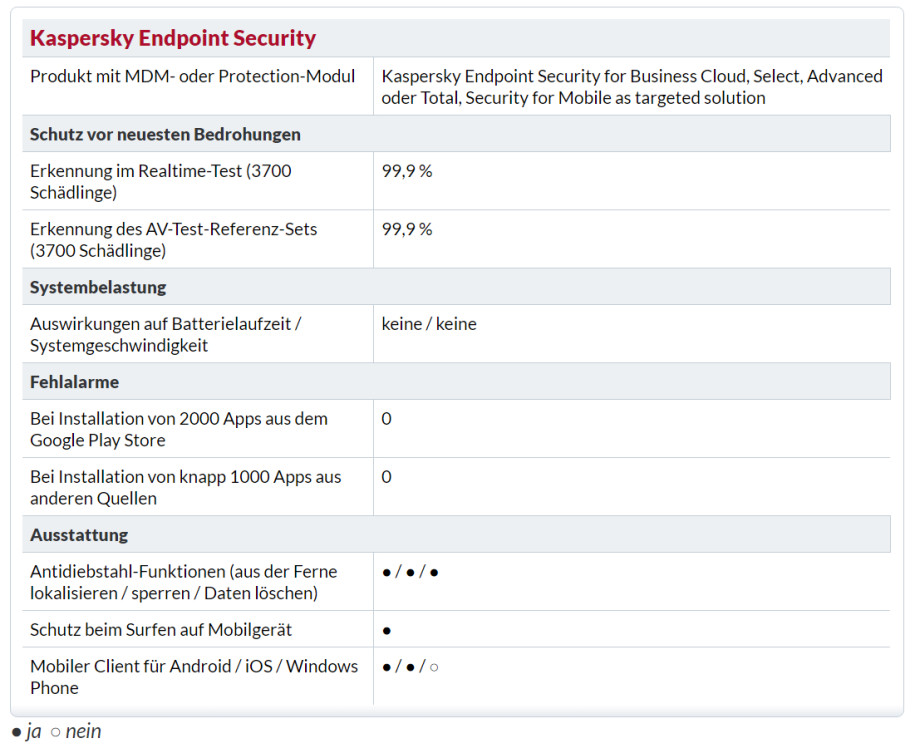Click the third Antidiebstahl filled dot

[x=434, y=573]
